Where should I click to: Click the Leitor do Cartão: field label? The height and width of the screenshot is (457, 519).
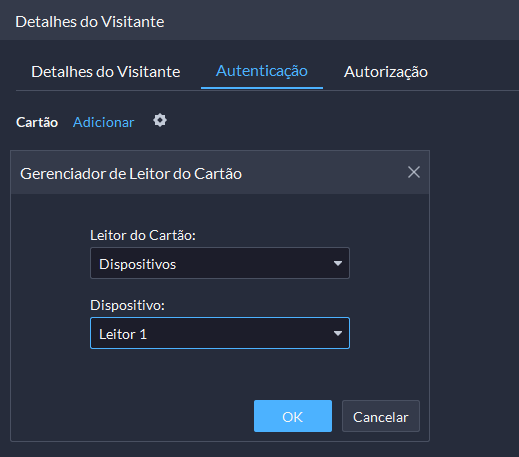point(143,235)
